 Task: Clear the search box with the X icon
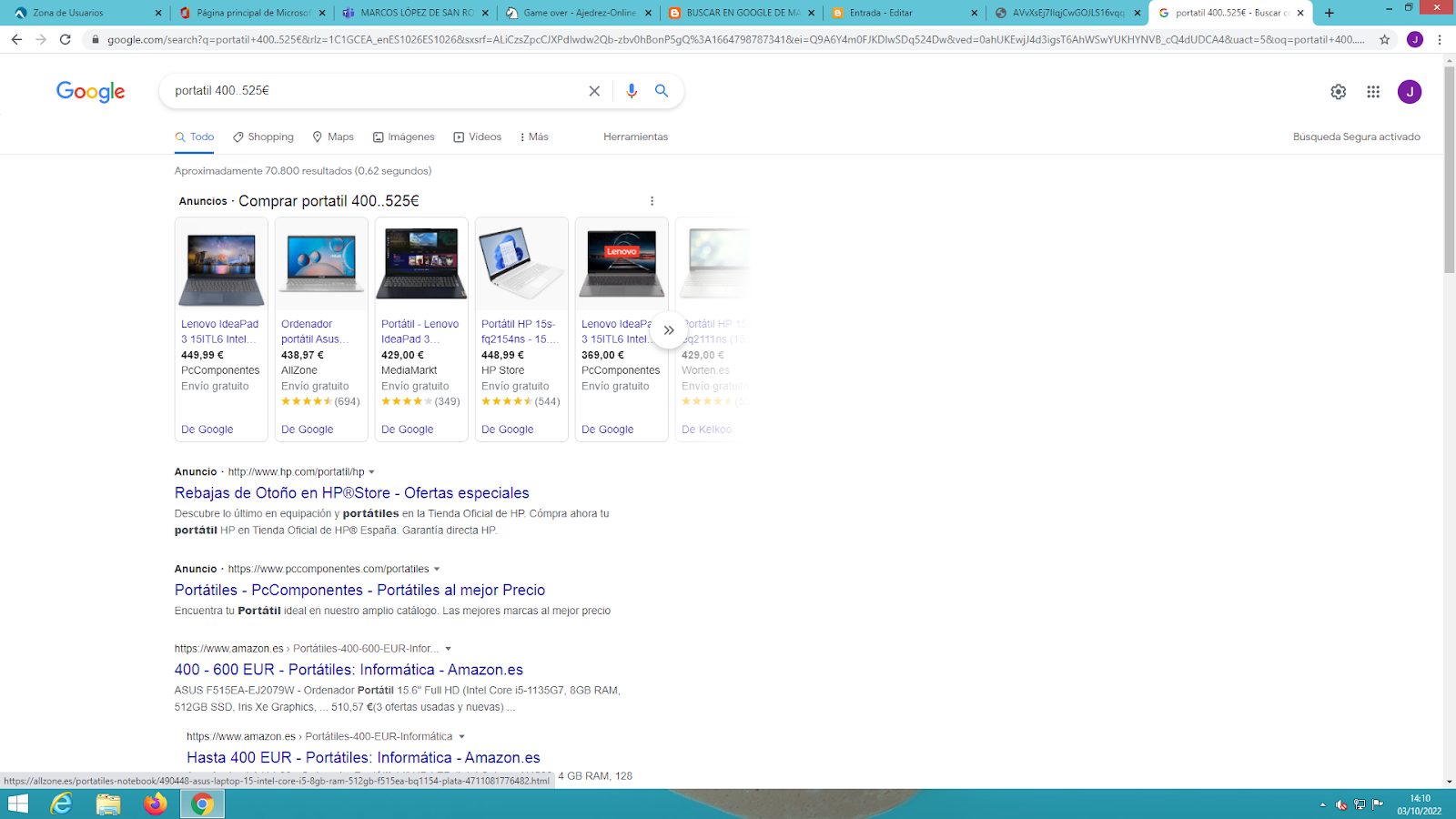pos(594,91)
